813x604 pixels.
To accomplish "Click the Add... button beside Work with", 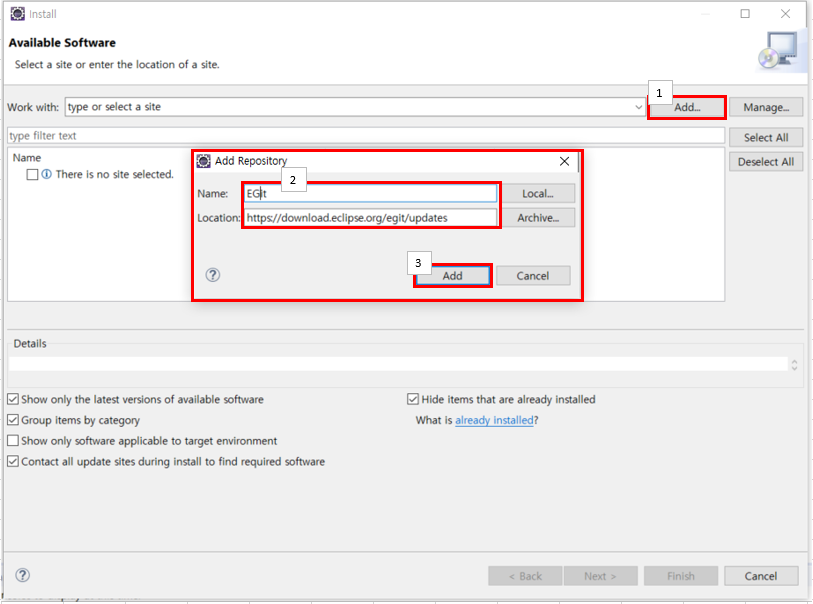I will click(x=687, y=107).
